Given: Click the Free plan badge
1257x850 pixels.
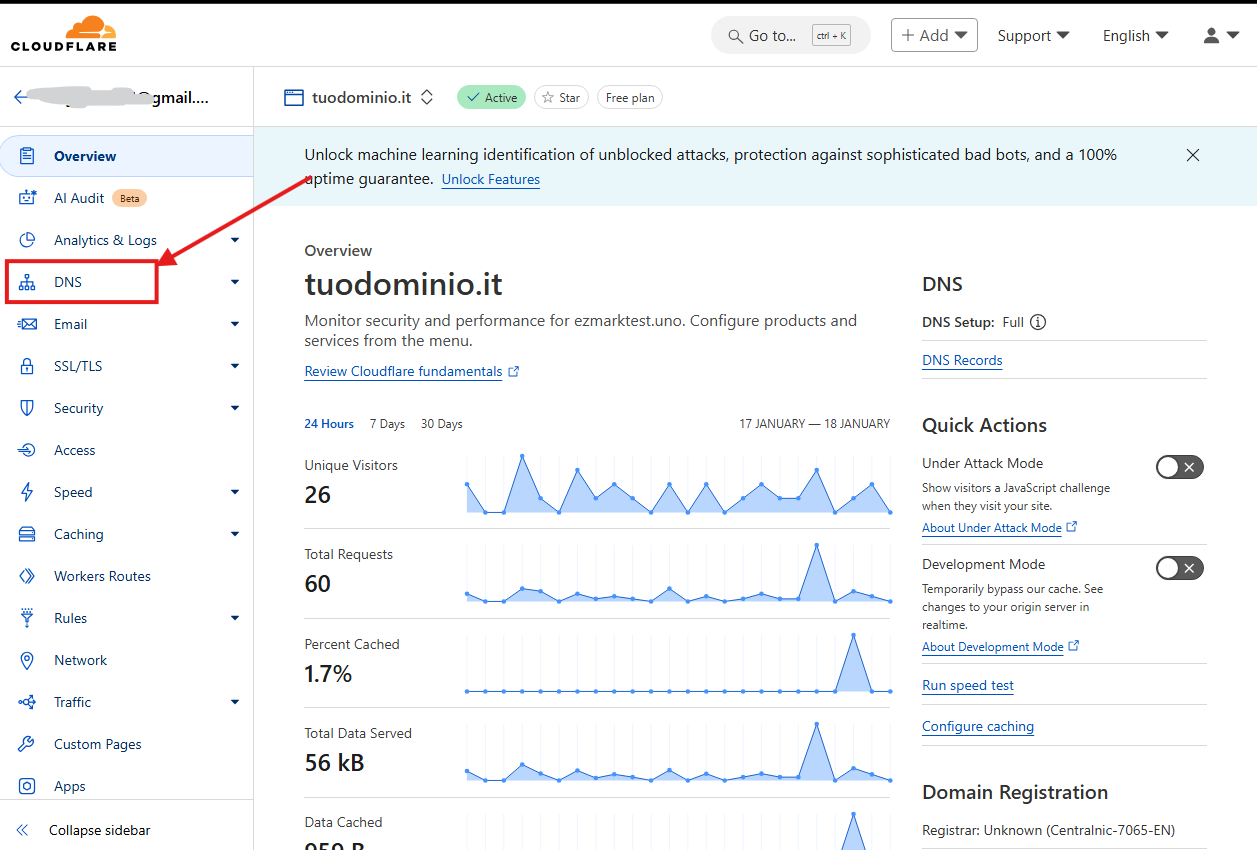Looking at the screenshot, I should [x=630, y=97].
